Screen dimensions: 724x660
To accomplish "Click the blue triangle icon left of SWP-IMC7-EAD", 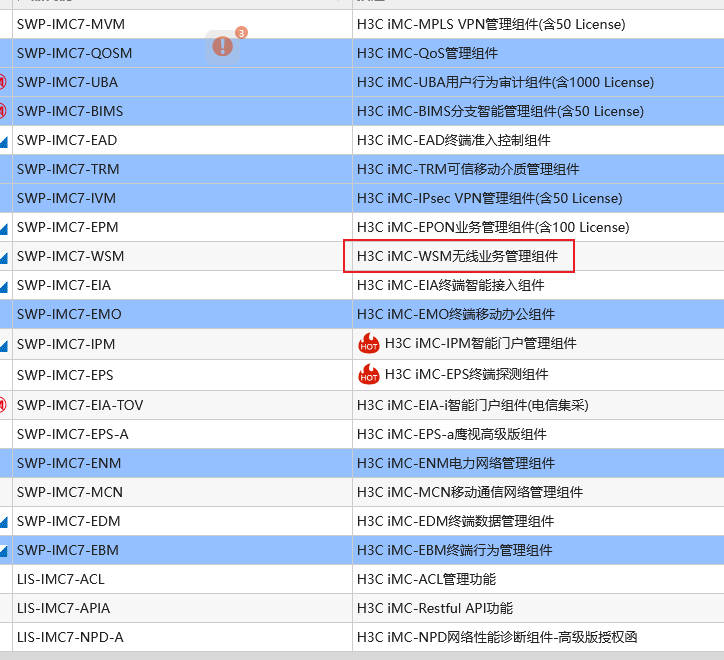I will [x=4, y=142].
